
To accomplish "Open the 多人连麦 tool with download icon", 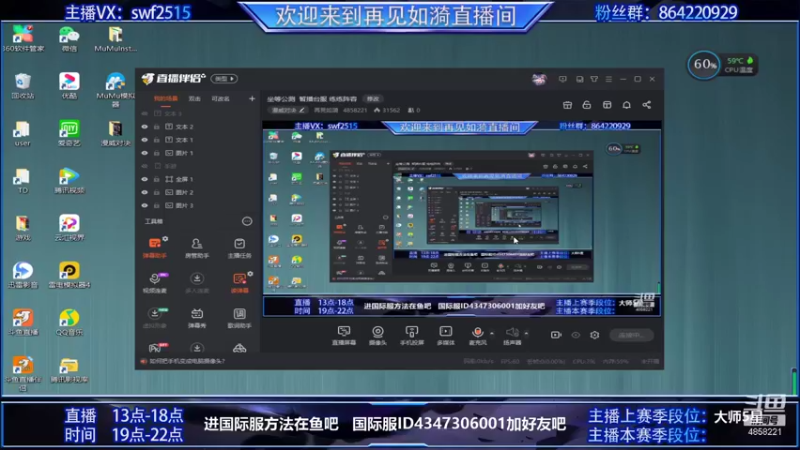I will tap(196, 283).
